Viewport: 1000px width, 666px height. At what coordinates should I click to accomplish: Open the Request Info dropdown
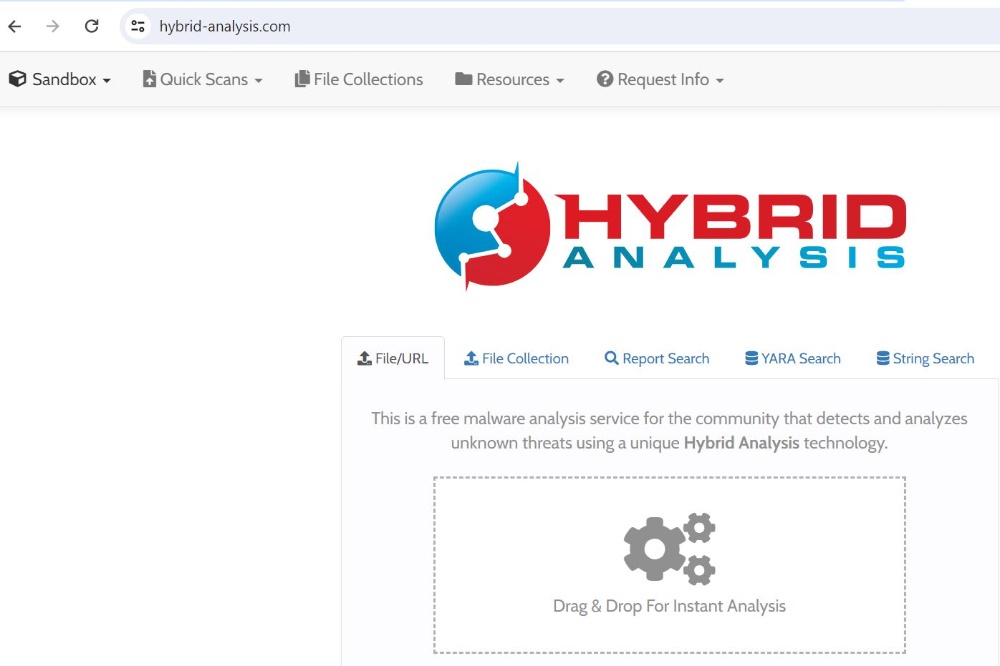pyautogui.click(x=660, y=80)
